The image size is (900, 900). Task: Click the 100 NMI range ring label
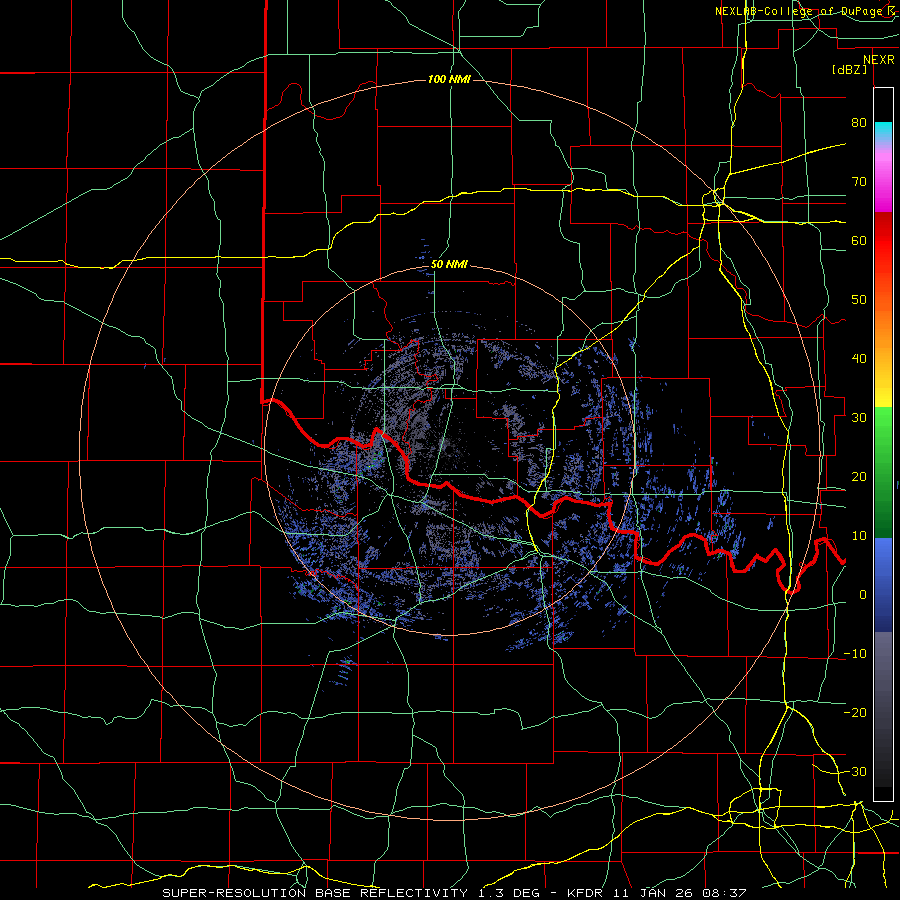click(449, 79)
